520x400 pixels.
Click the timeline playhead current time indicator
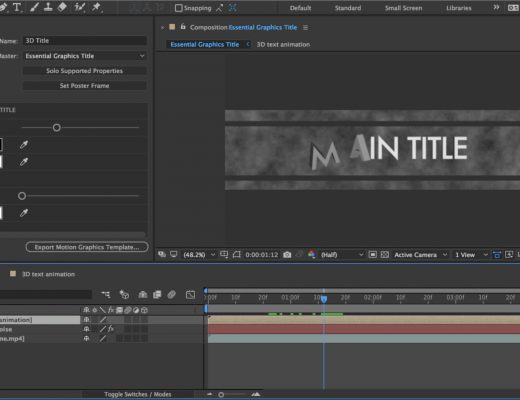point(324,299)
